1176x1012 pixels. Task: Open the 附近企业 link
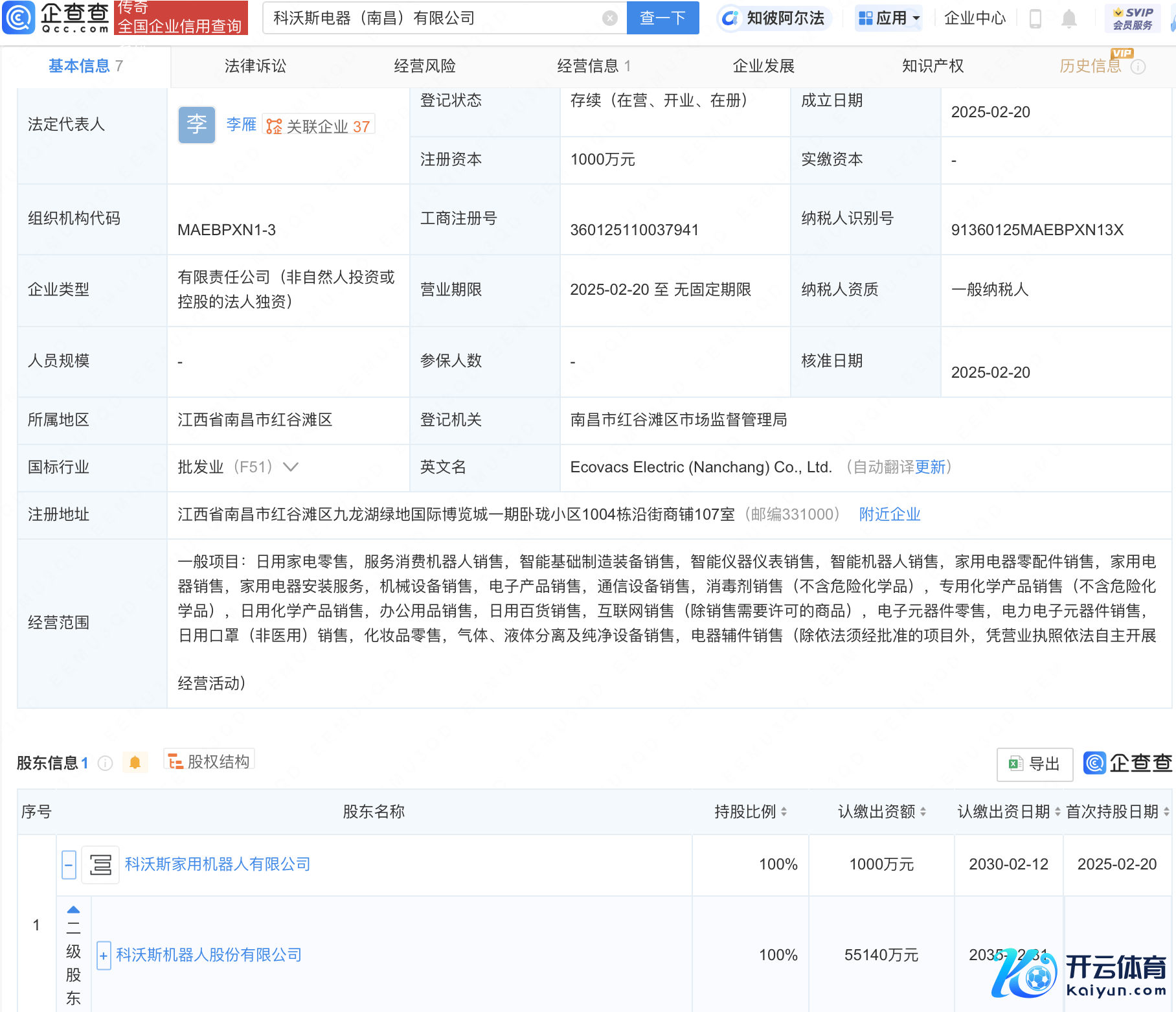tap(889, 514)
